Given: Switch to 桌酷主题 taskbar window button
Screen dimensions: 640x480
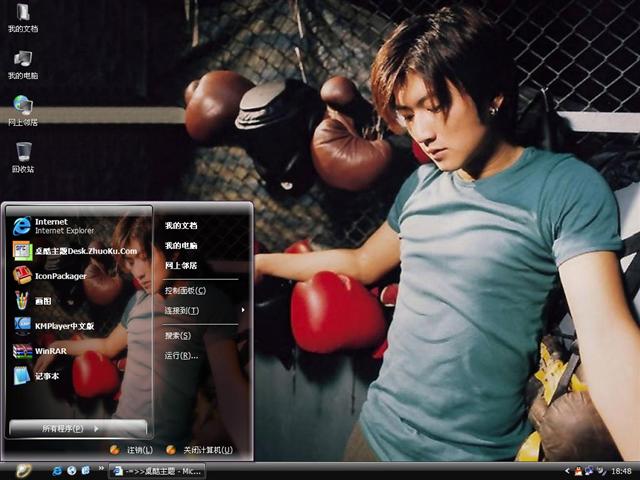Looking at the screenshot, I should pos(157,471).
